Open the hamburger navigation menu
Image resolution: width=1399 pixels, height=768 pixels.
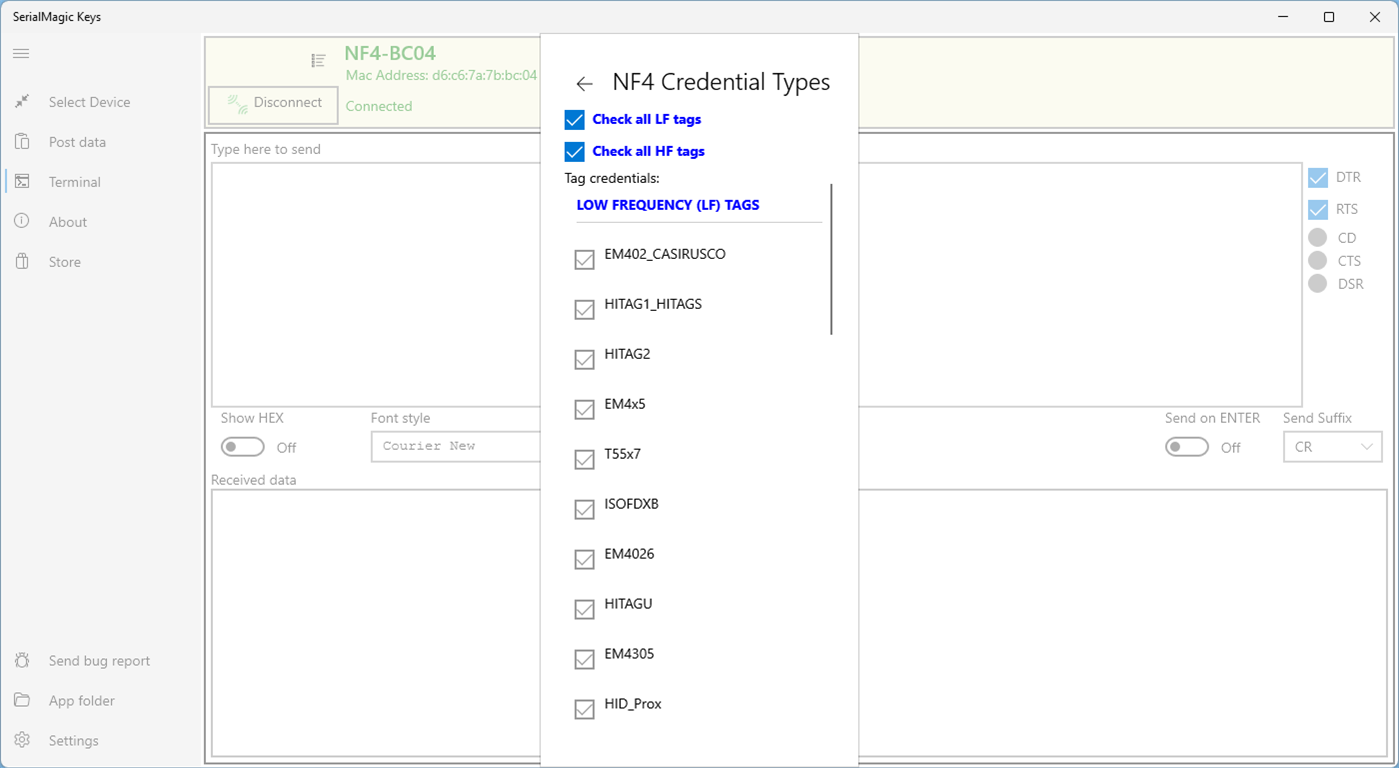21,53
